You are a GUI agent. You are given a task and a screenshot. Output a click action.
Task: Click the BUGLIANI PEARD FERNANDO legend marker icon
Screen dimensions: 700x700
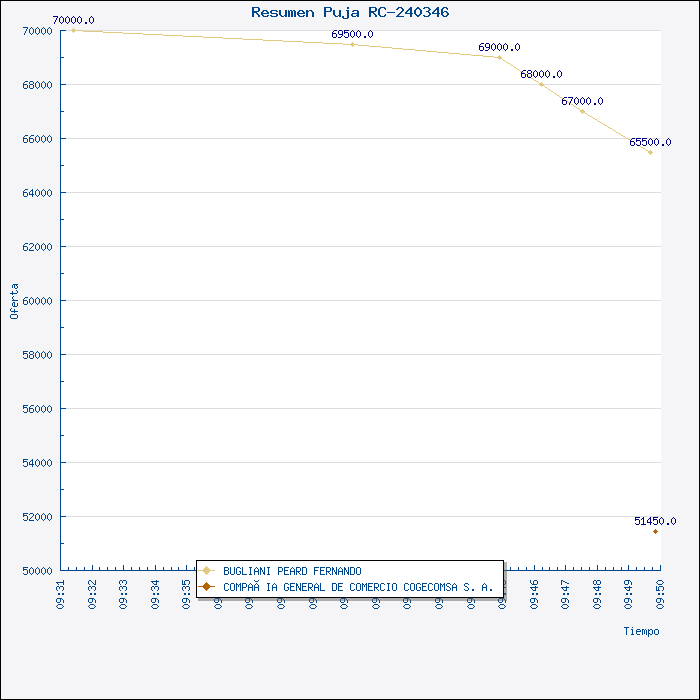pos(206,571)
